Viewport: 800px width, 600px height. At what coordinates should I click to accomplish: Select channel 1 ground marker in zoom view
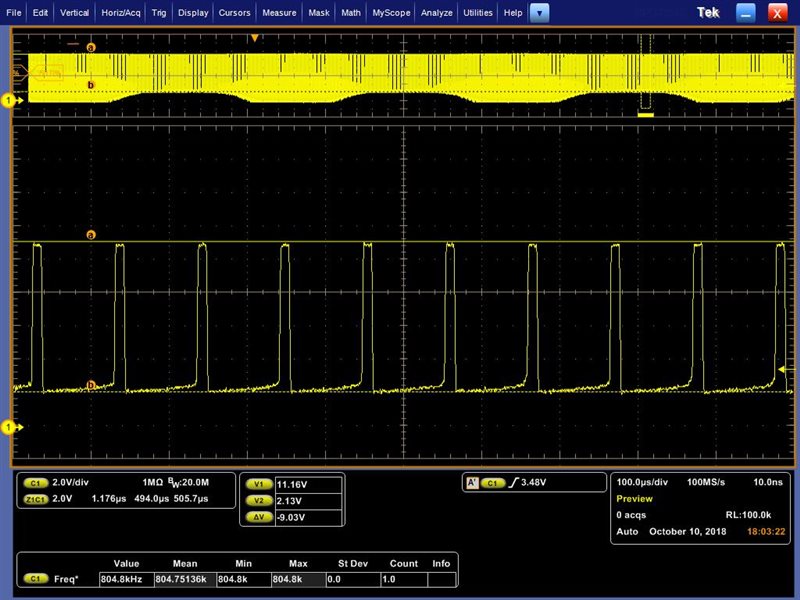[9, 427]
